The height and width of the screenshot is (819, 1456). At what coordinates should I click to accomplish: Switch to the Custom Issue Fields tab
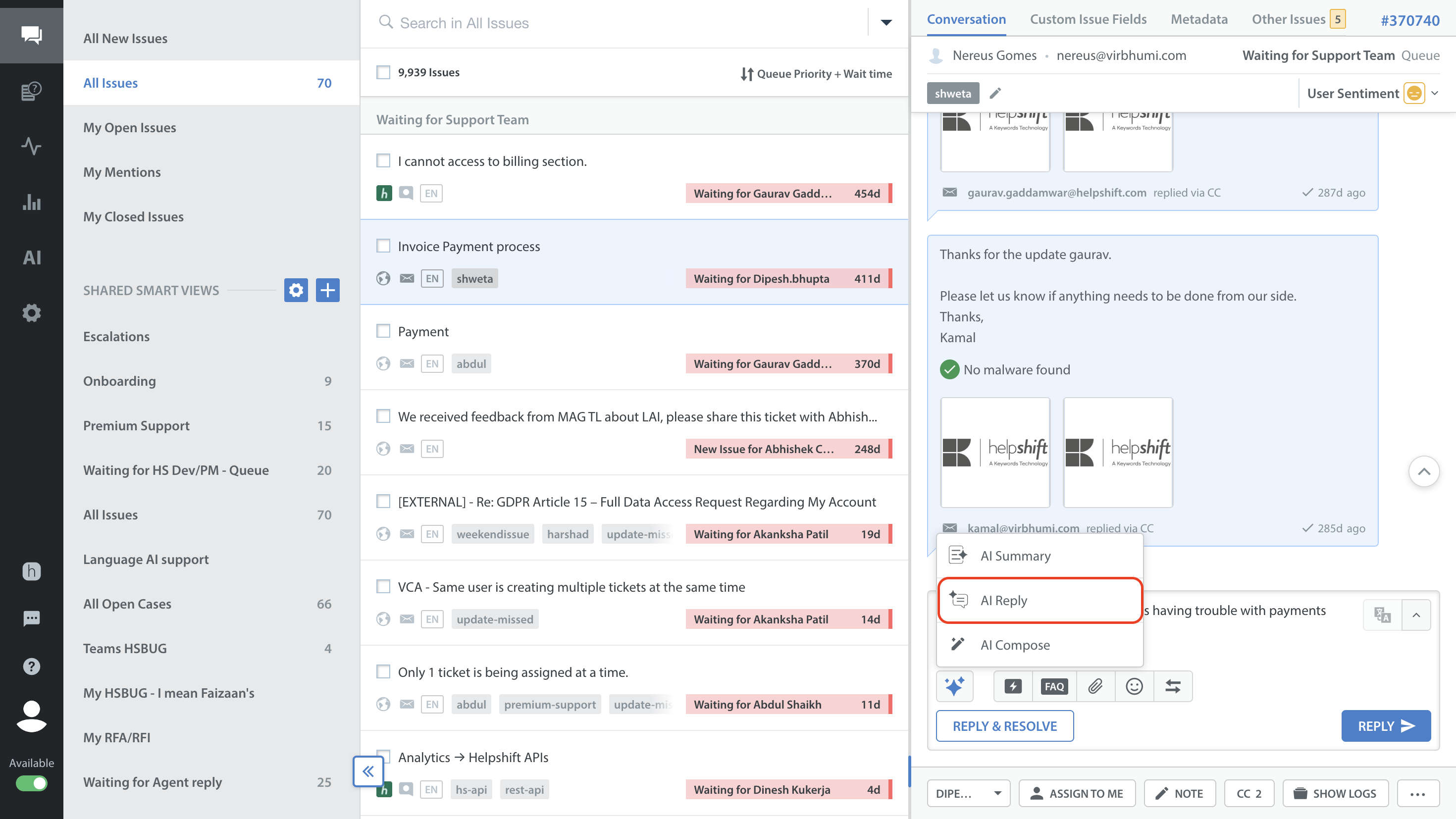tap(1088, 19)
